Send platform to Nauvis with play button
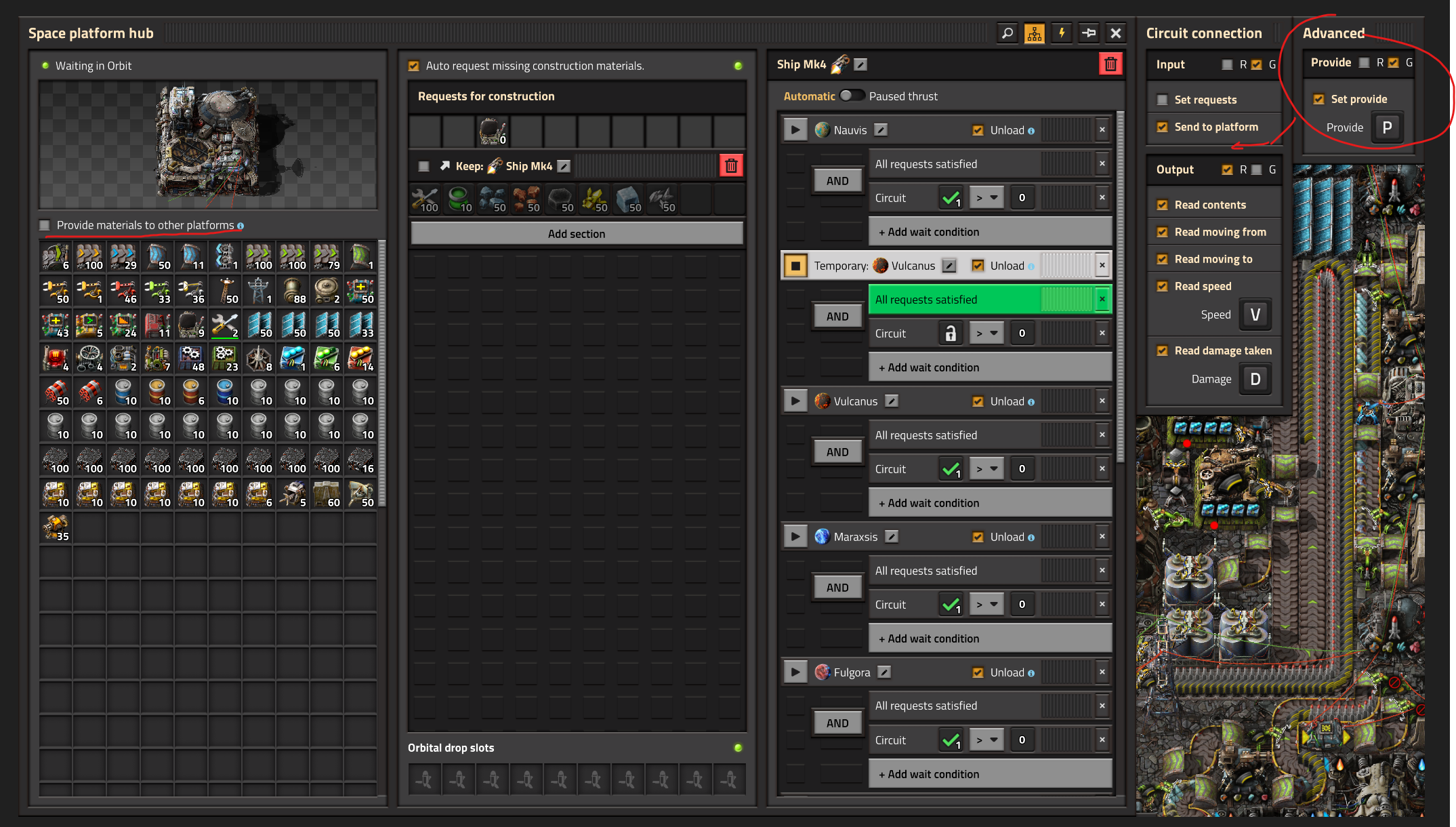Image resolution: width=1456 pixels, height=827 pixels. 795,129
